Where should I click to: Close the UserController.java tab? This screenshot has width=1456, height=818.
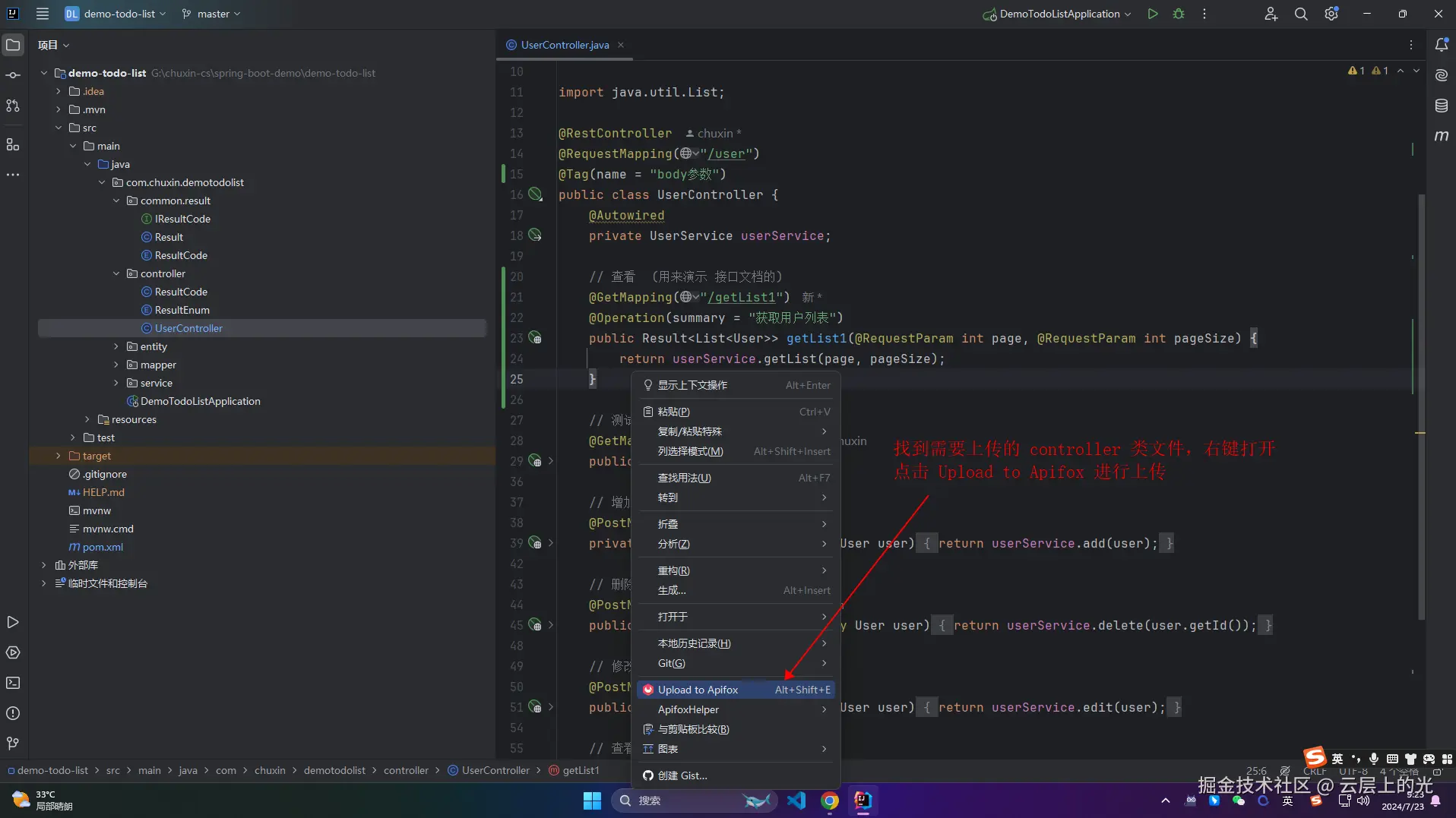(621, 45)
